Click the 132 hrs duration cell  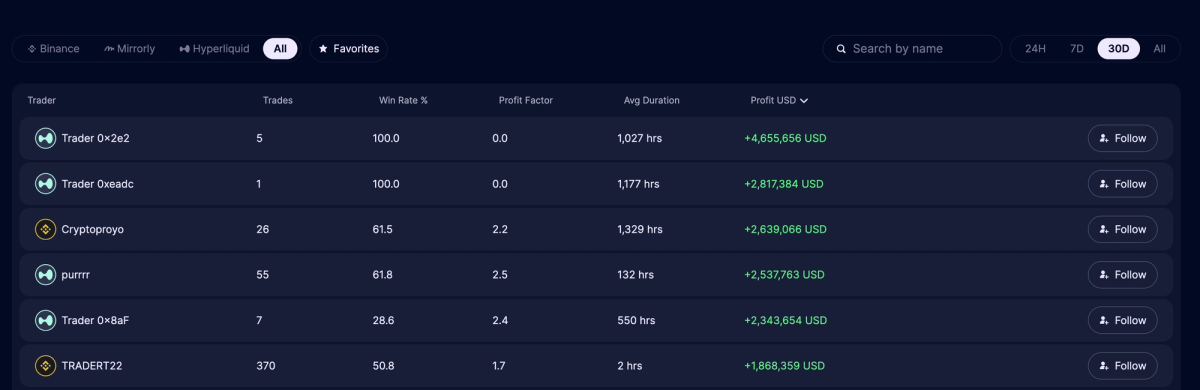(x=635, y=274)
